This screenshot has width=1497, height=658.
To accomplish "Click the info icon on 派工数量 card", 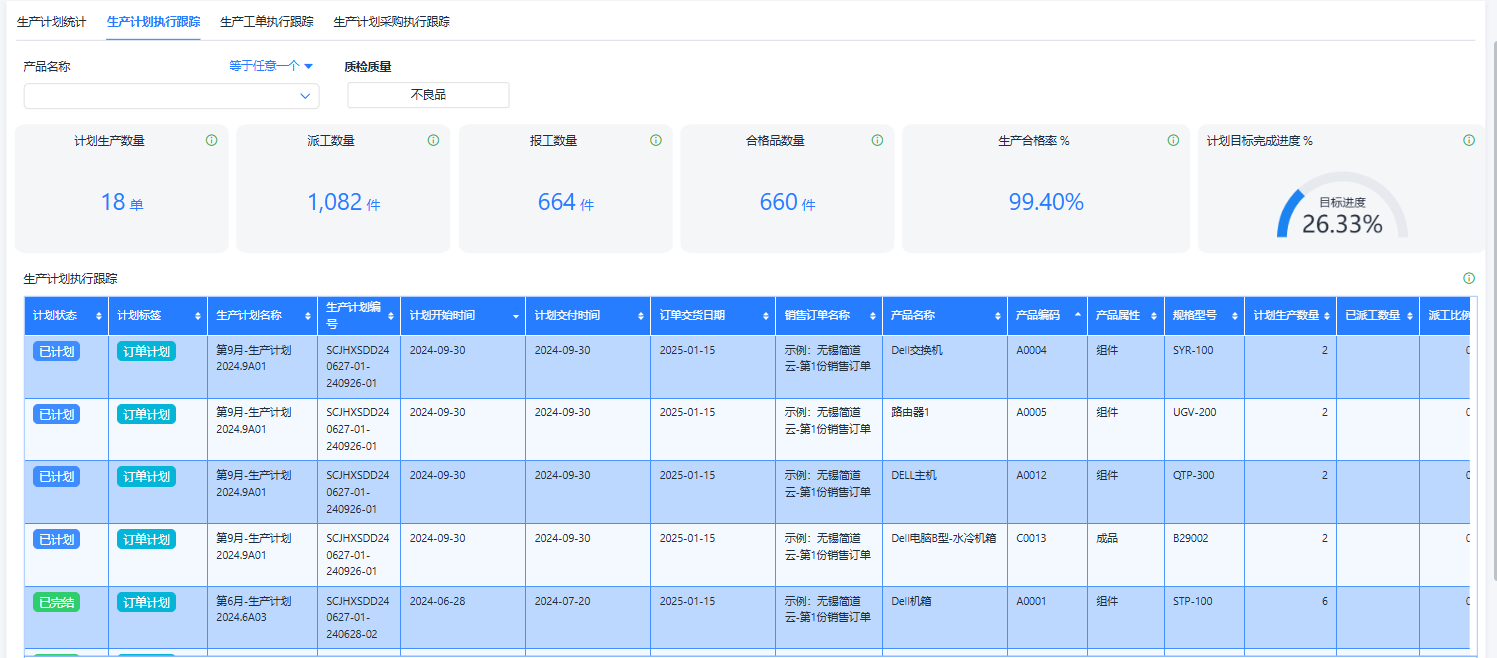I will [x=433, y=140].
